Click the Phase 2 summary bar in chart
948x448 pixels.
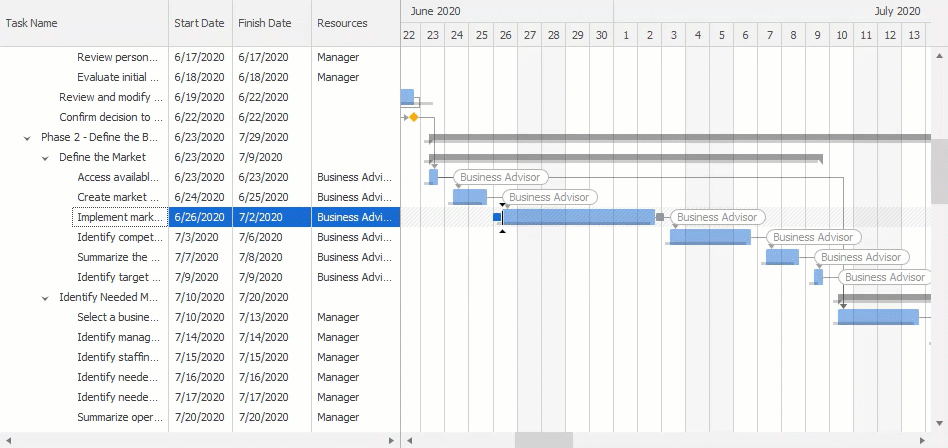[x=680, y=138]
